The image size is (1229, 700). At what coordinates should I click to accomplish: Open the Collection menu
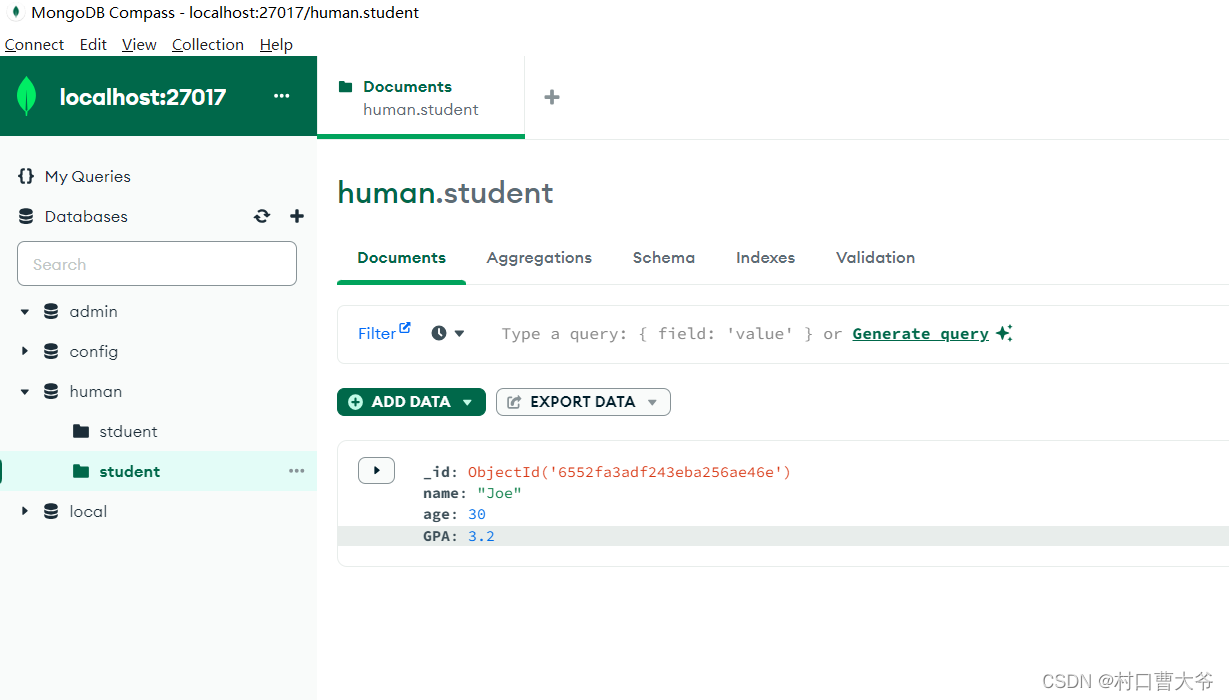click(207, 44)
